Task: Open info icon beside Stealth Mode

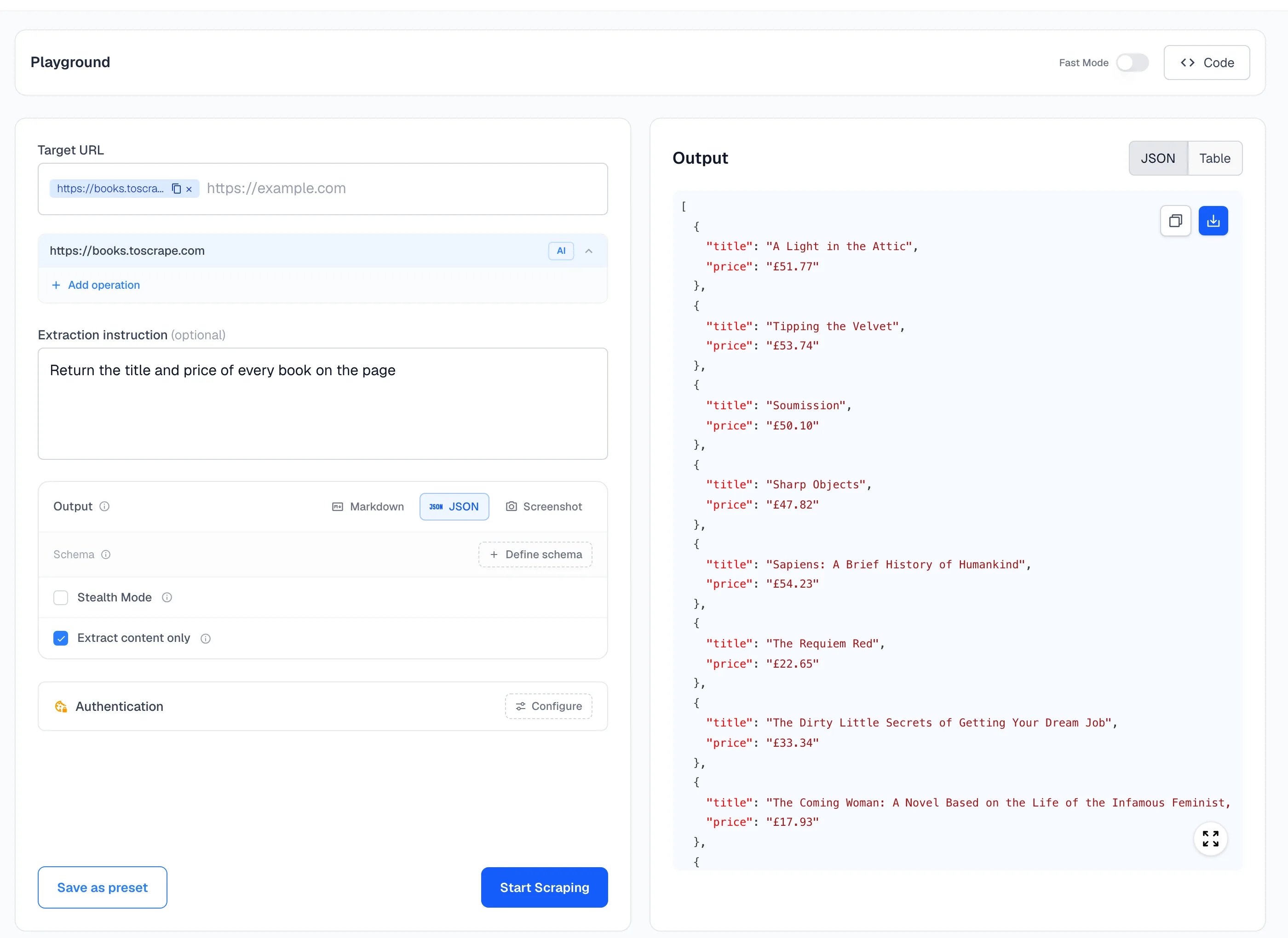Action: (x=167, y=597)
